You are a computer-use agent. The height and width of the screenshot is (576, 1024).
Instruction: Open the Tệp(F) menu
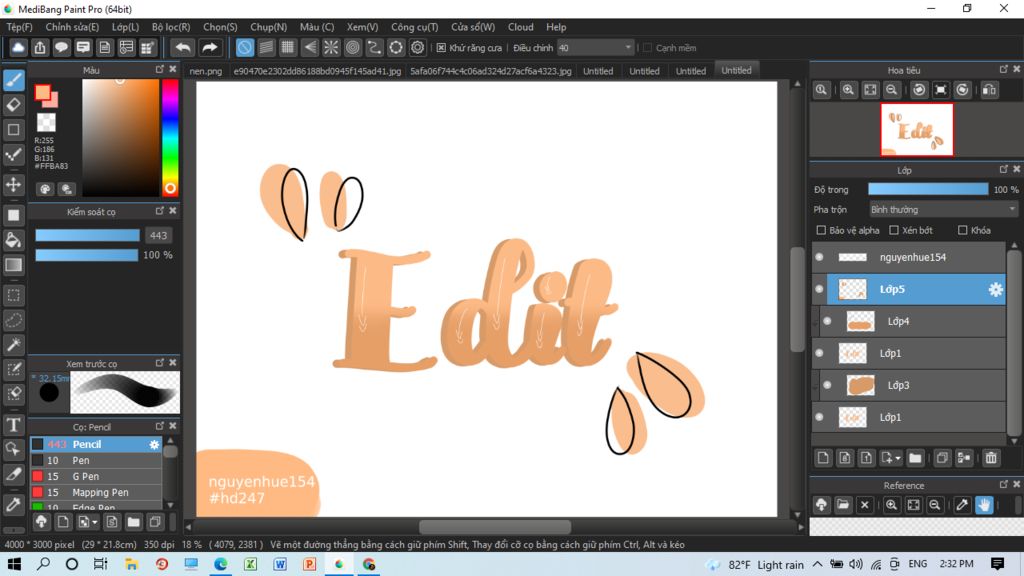coord(20,27)
